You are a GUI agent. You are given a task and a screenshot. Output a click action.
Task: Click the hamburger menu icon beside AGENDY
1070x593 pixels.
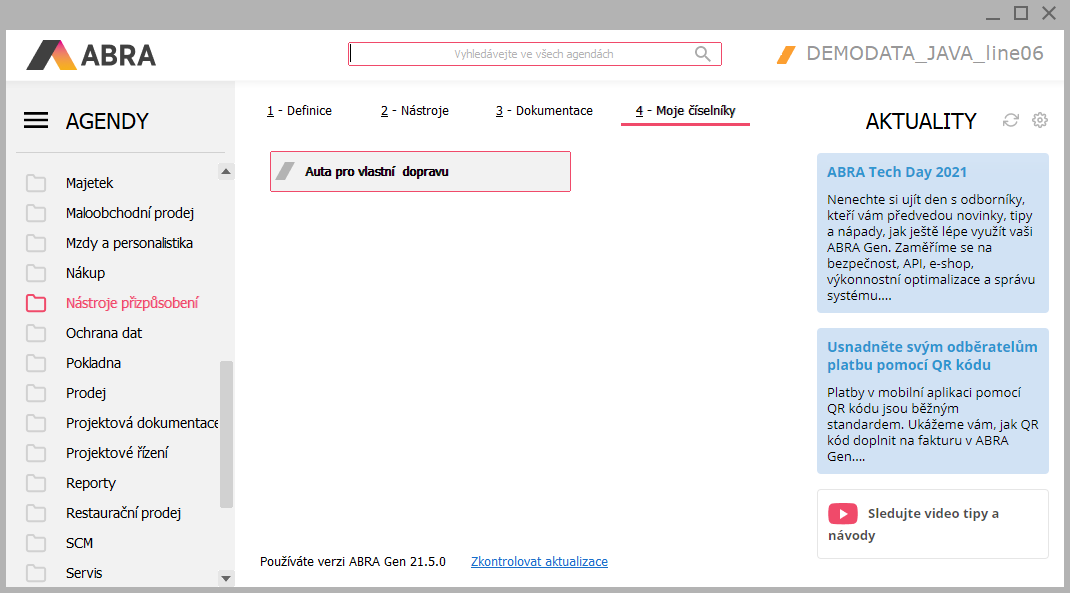[x=36, y=121]
